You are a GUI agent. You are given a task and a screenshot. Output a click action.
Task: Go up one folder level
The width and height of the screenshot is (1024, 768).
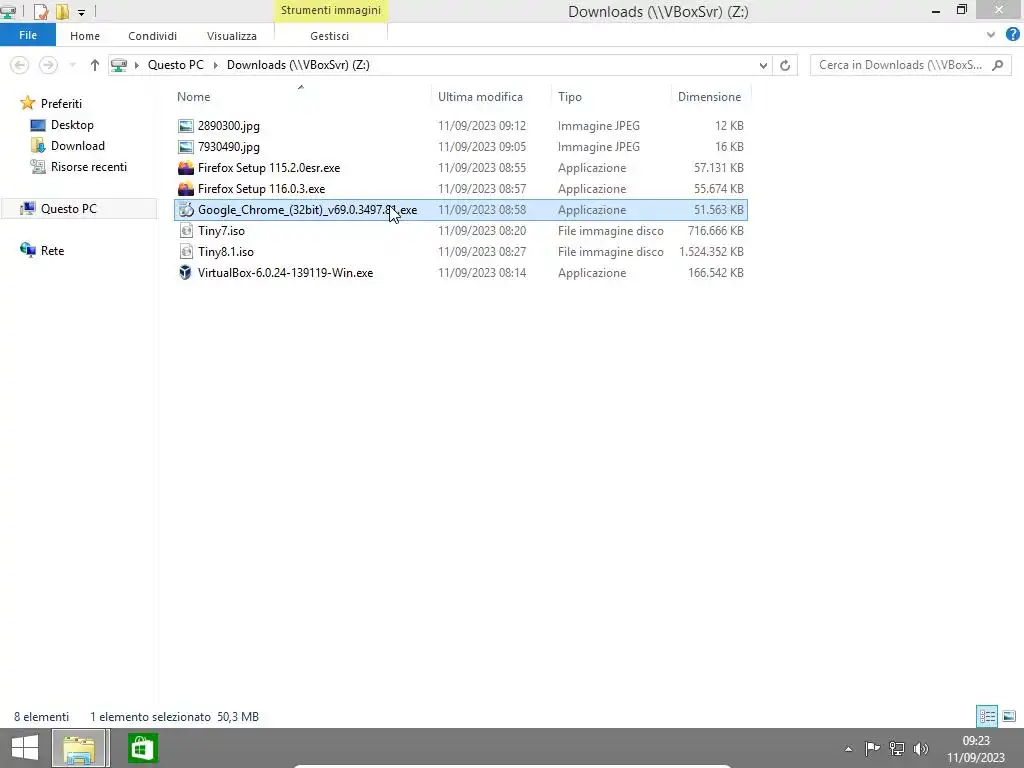(95, 65)
